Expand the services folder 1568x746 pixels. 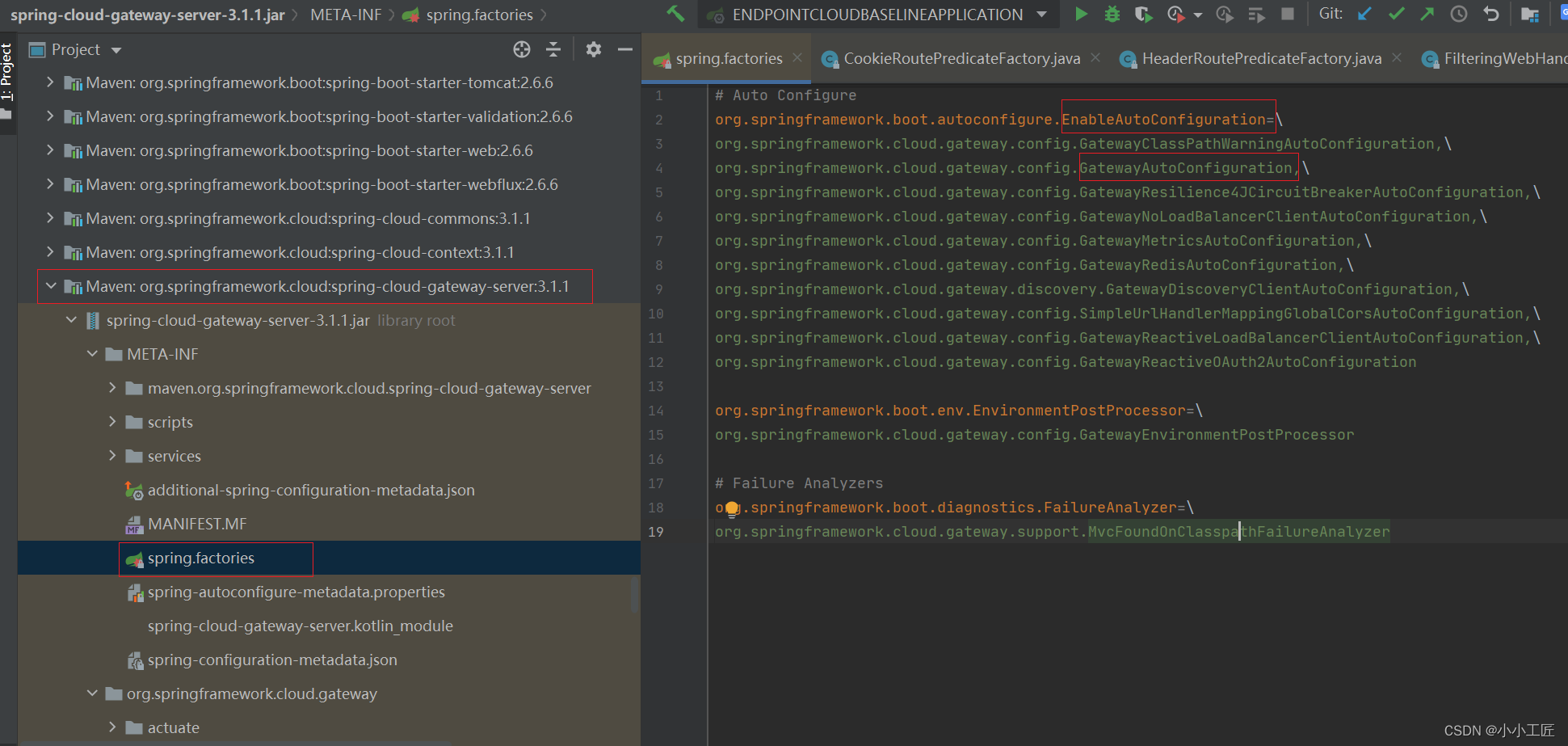(112, 456)
